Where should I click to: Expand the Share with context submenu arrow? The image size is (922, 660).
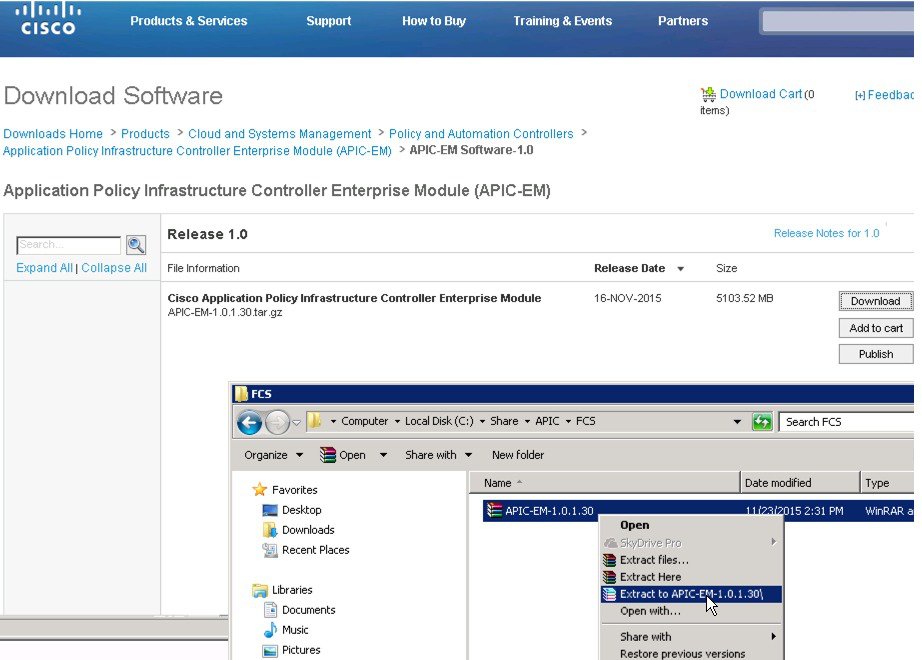(773, 636)
